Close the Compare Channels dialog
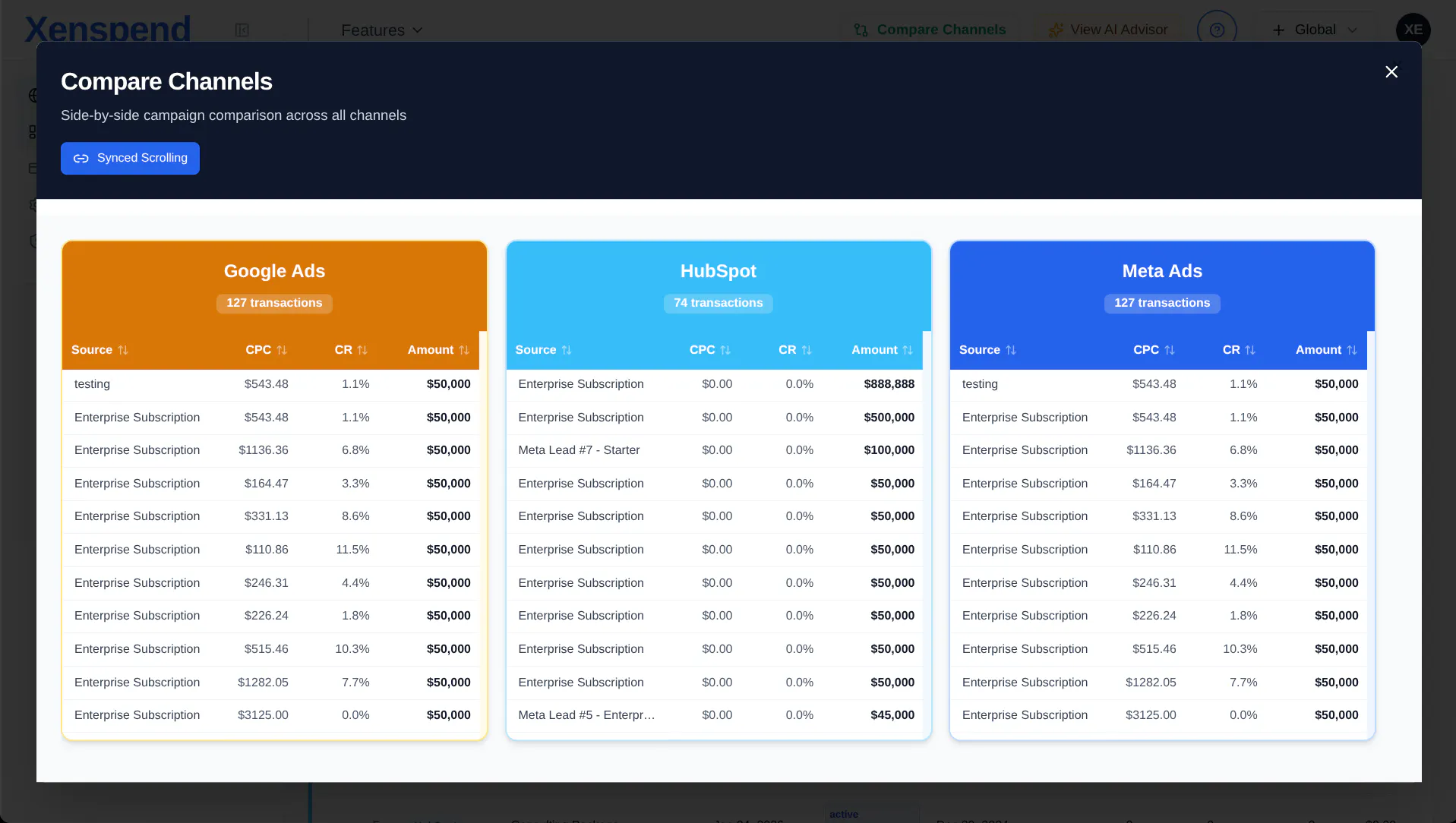The image size is (1456, 823). (x=1391, y=71)
